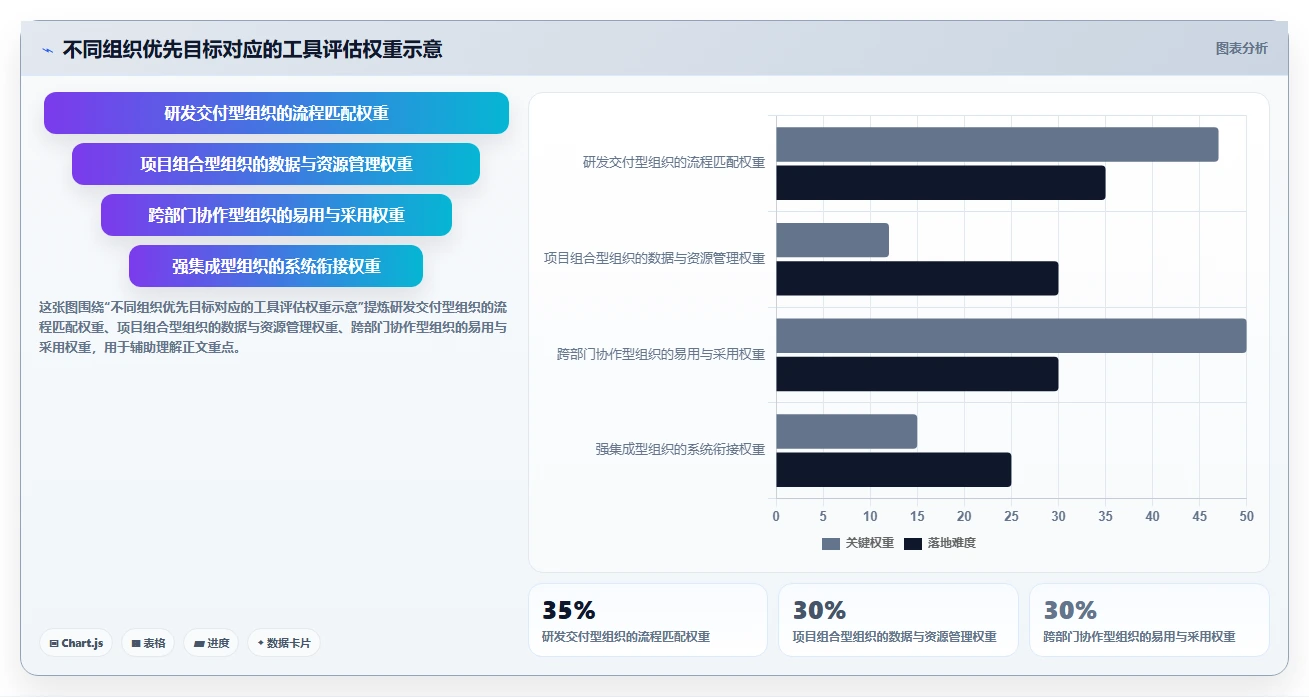Viewport: 1309px width, 697px height.
Task: Click the 表格 tag chip
Action: point(148,643)
